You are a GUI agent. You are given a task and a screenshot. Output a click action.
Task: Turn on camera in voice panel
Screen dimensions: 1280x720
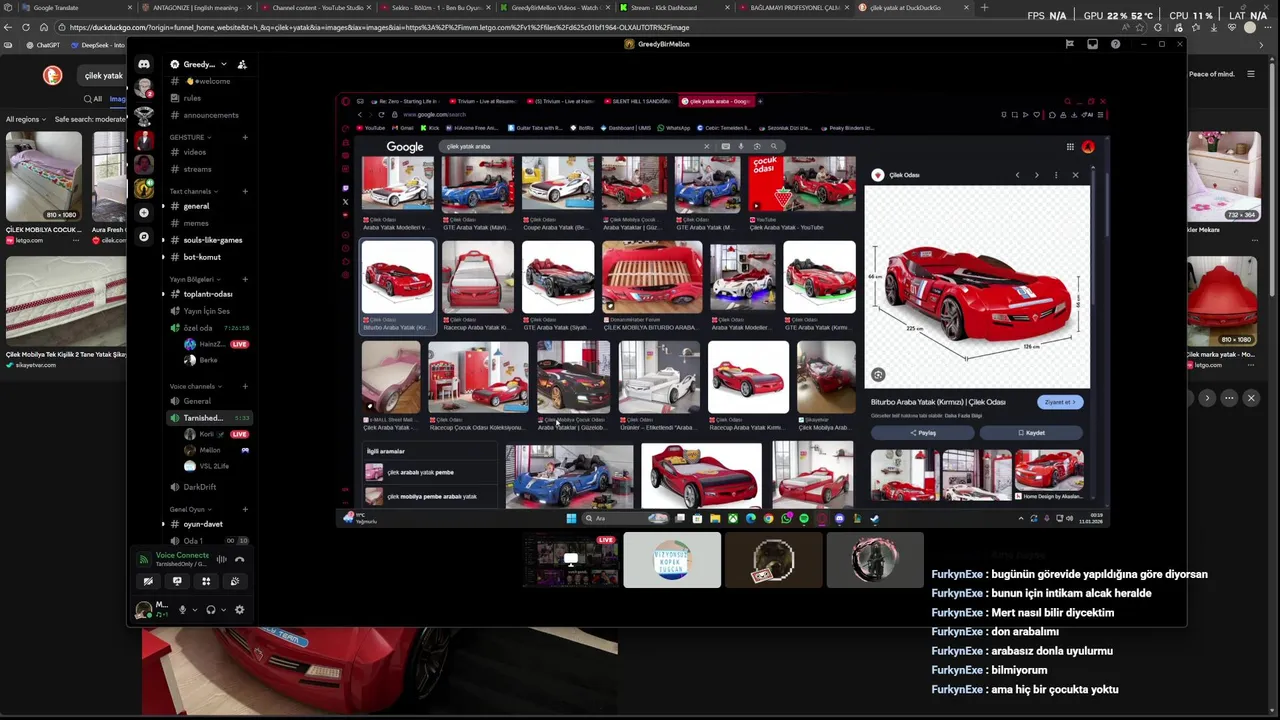coord(148,581)
